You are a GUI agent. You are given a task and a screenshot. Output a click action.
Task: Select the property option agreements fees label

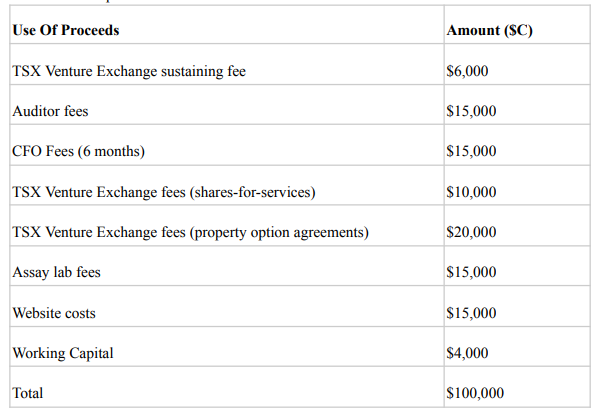click(x=190, y=232)
